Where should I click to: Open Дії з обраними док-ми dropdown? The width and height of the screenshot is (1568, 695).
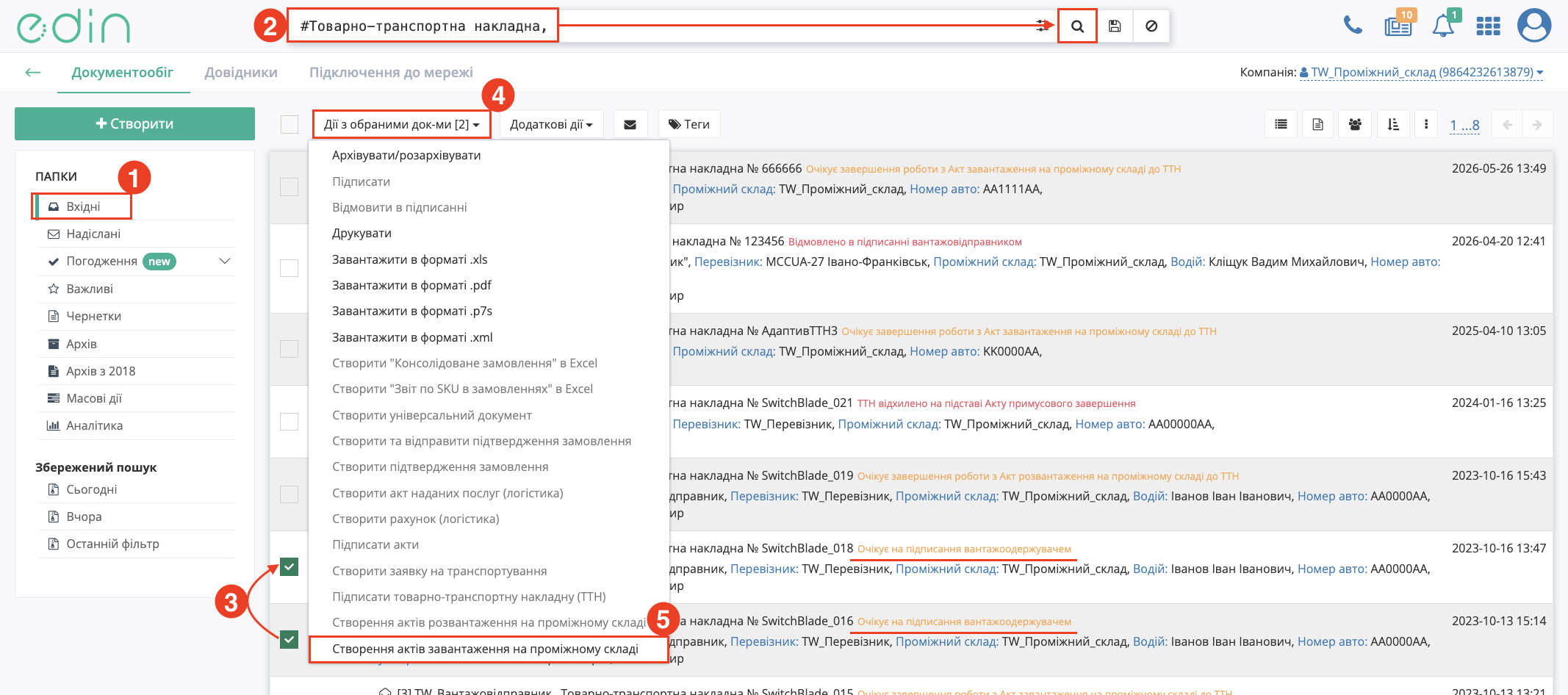402,124
